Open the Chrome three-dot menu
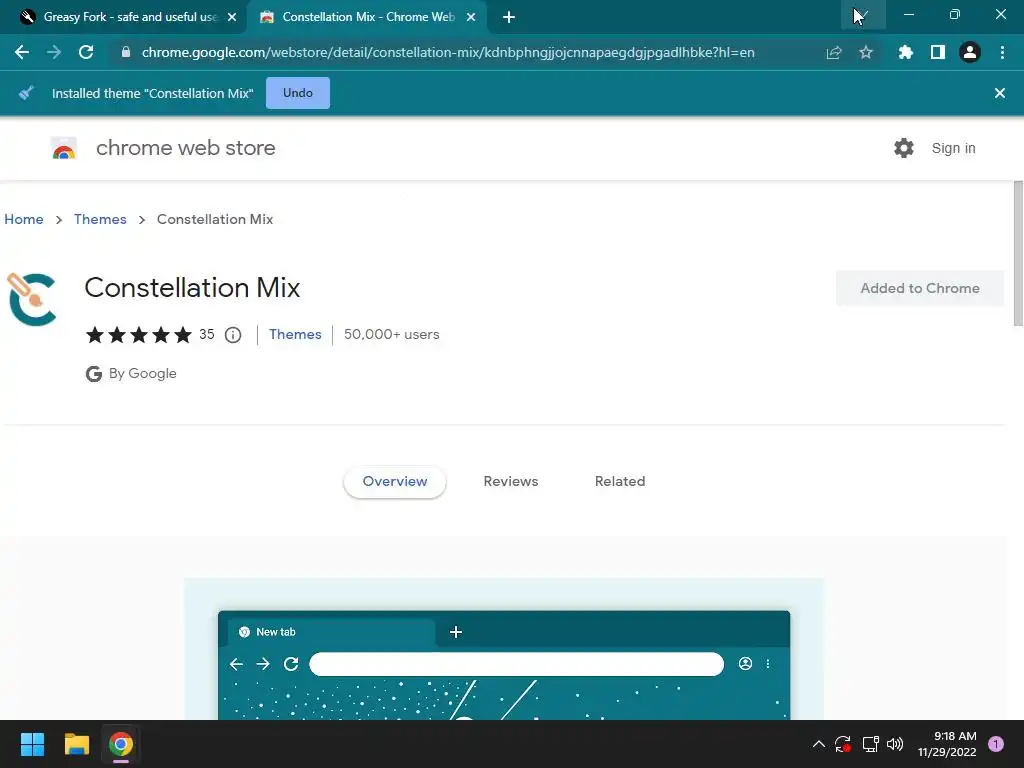The width and height of the screenshot is (1024, 768). coord(1002,52)
